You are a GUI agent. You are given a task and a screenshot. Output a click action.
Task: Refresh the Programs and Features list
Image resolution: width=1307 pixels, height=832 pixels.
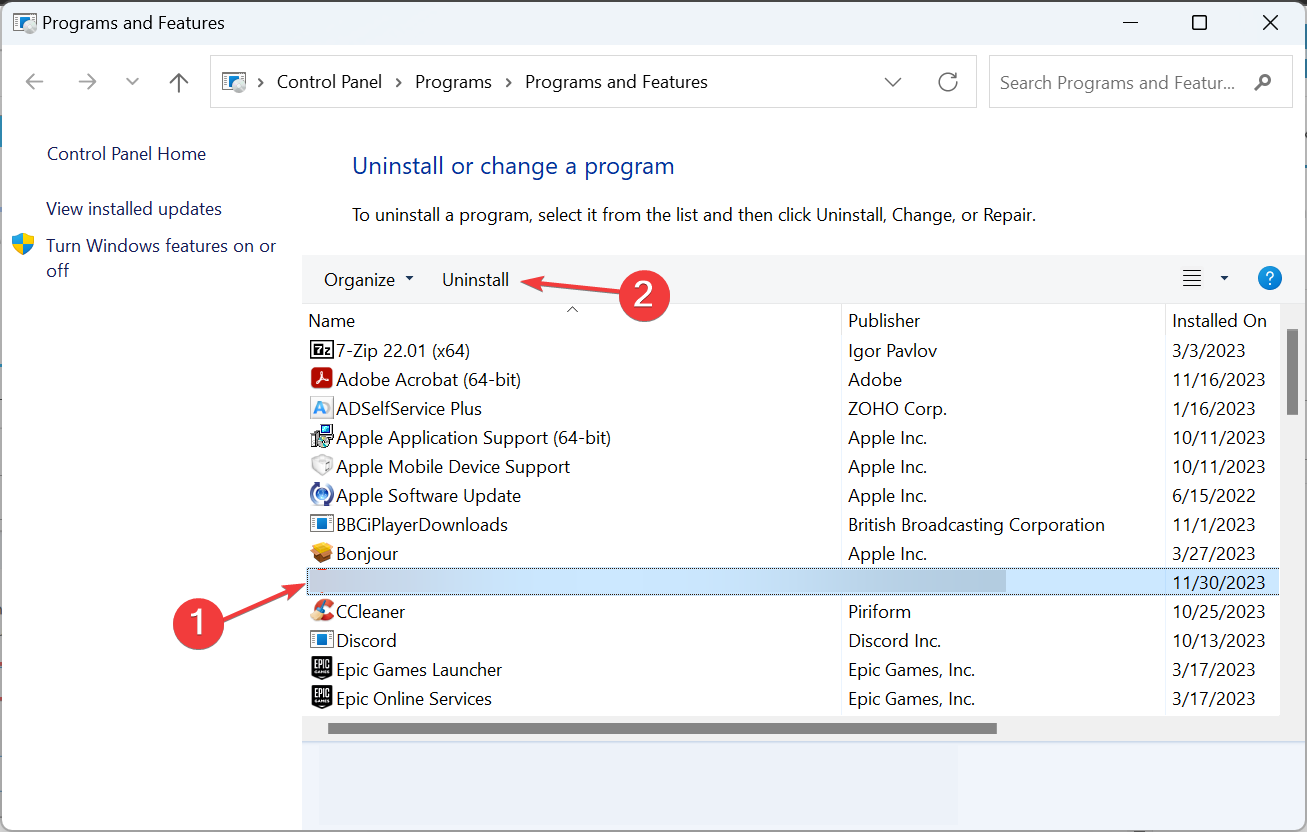click(x=948, y=82)
